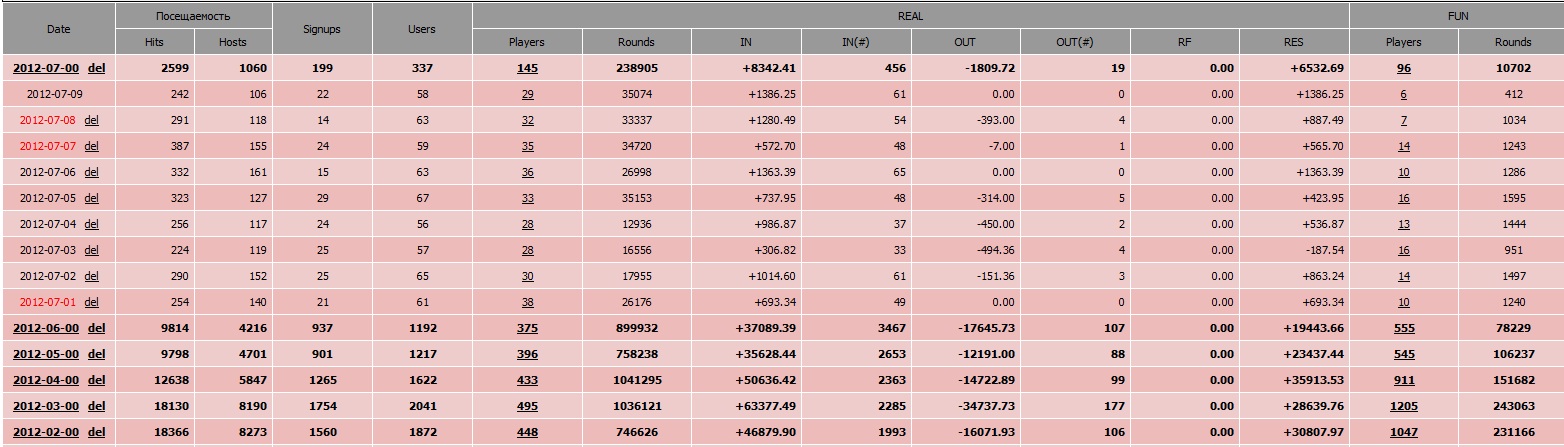Expand the 2012-05-00 month row
This screenshot has height=447, width=1564.
coord(46,354)
